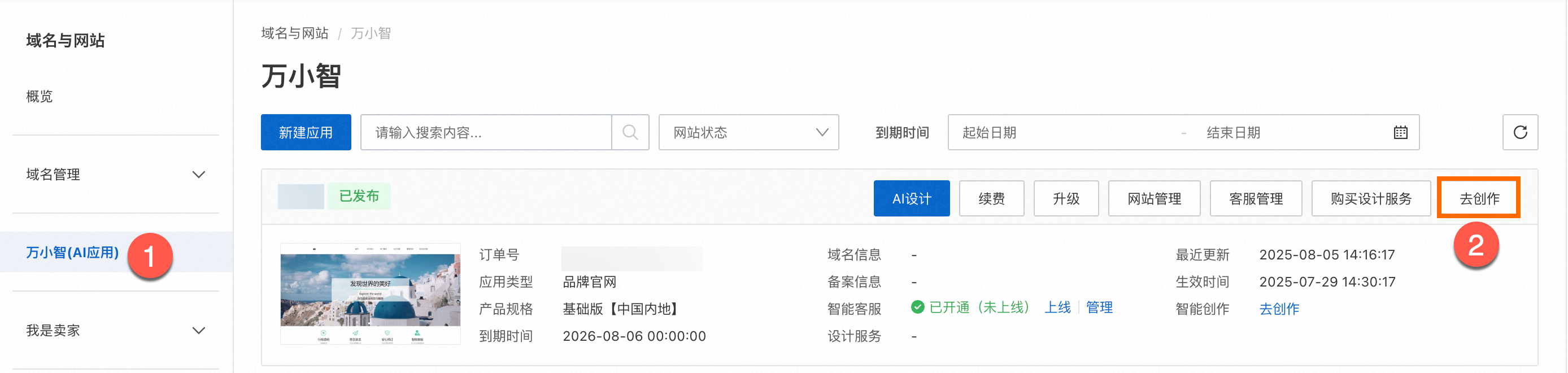
Task: Open 万小智(AI应用) sidebar item
Action: 72,252
